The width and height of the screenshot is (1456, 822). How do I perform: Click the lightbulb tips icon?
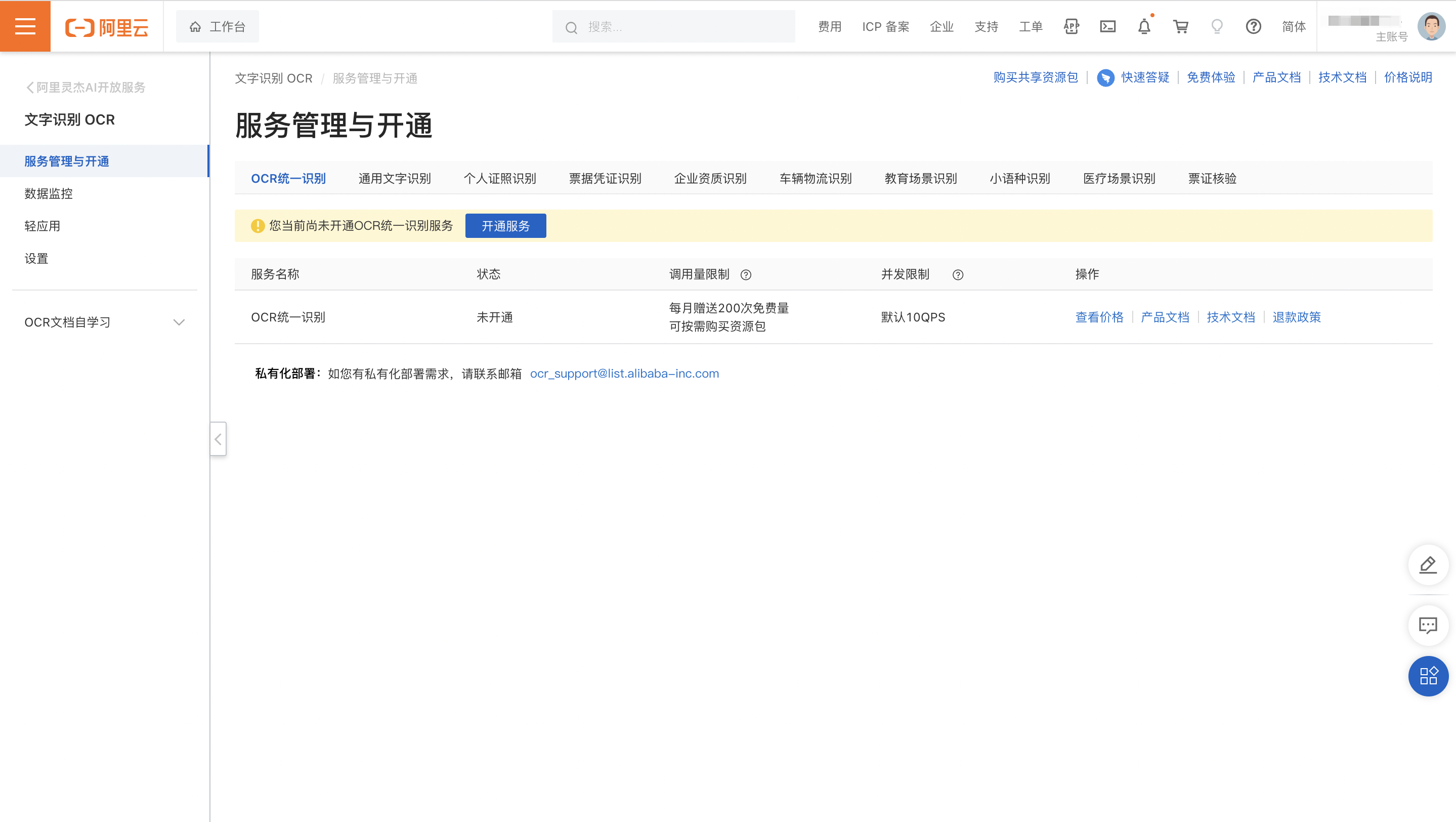1217,26
